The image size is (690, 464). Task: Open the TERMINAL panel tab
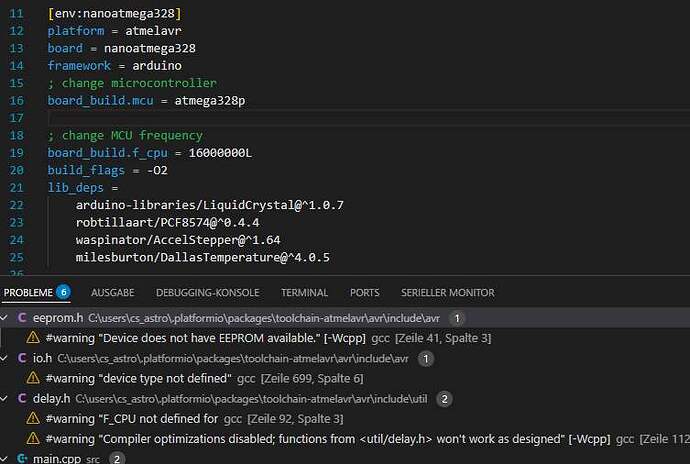point(304,293)
